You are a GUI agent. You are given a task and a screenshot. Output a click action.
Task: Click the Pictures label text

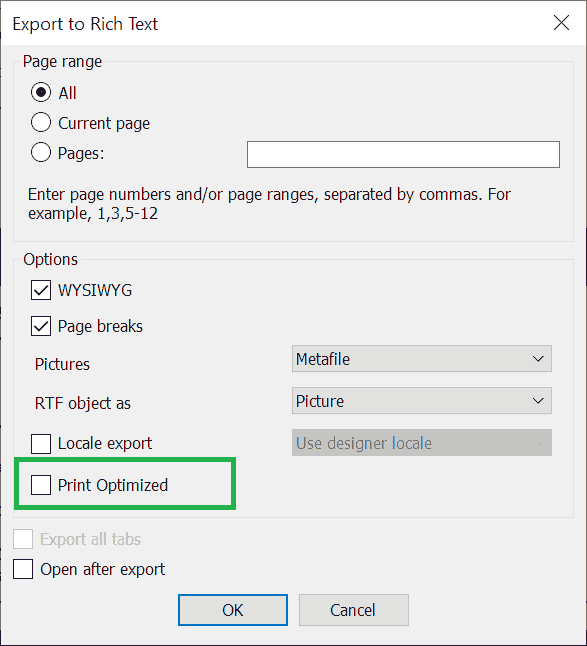pyautogui.click(x=62, y=364)
